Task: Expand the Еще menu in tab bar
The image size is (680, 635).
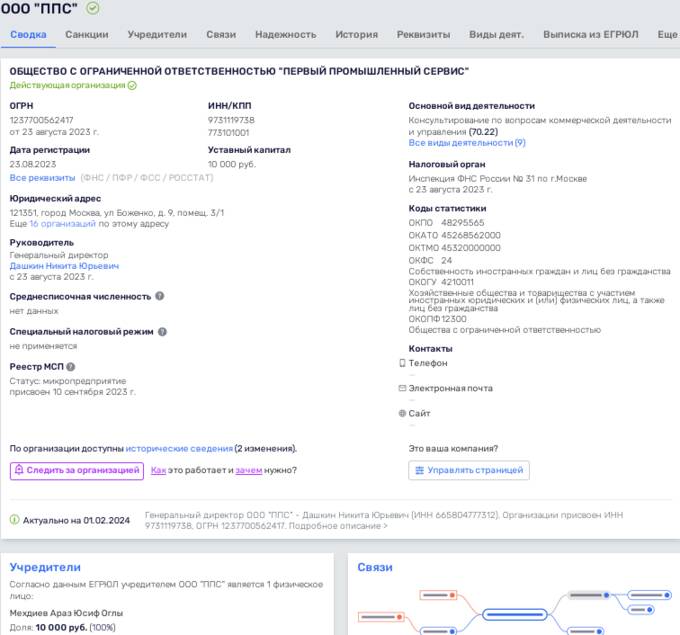Action: [x=667, y=35]
